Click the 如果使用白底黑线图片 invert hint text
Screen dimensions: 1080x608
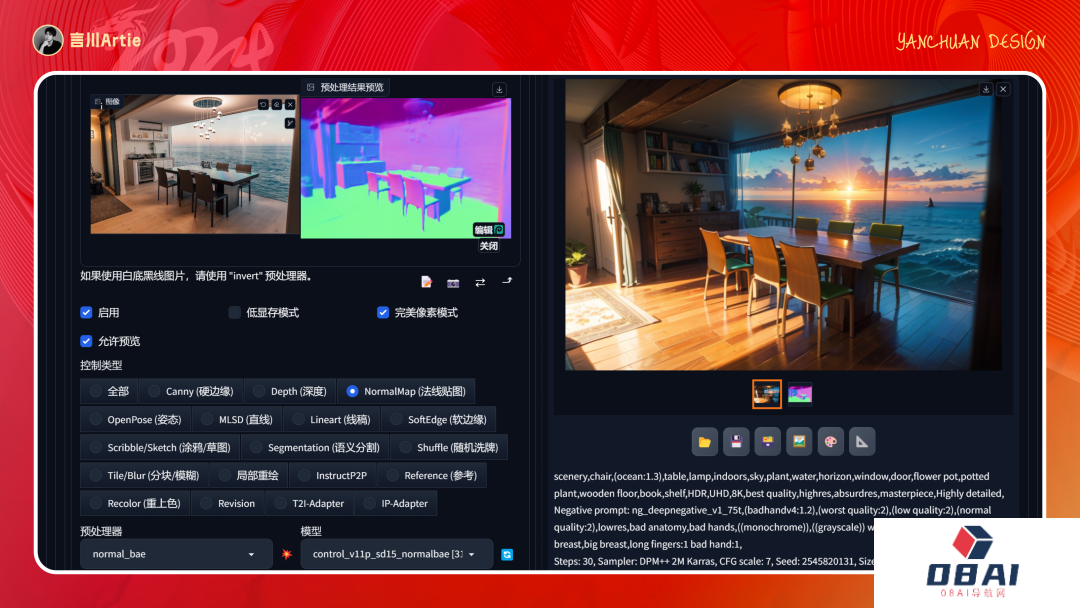point(197,276)
